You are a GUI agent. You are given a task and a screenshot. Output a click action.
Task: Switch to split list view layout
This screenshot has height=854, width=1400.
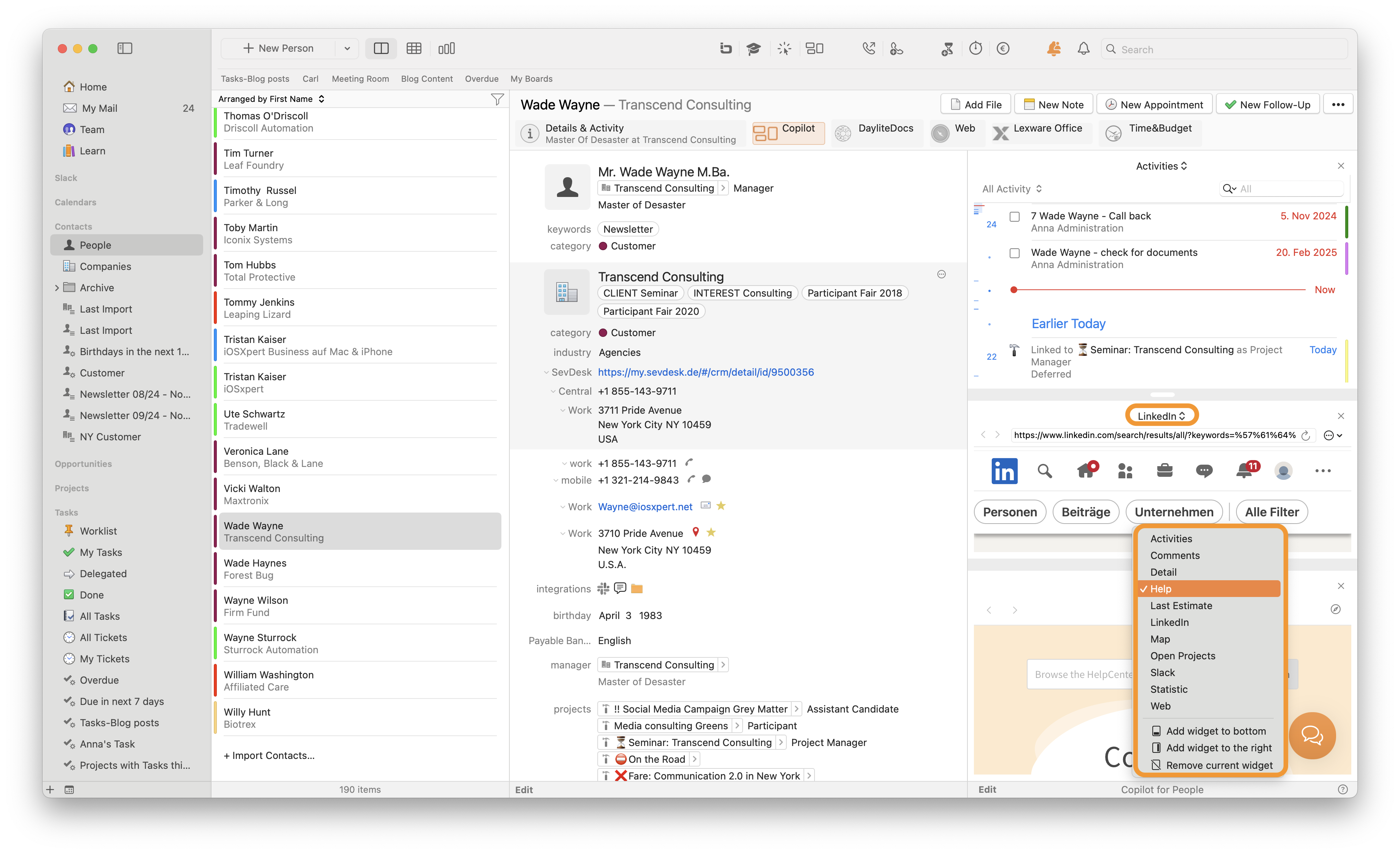tap(381, 48)
